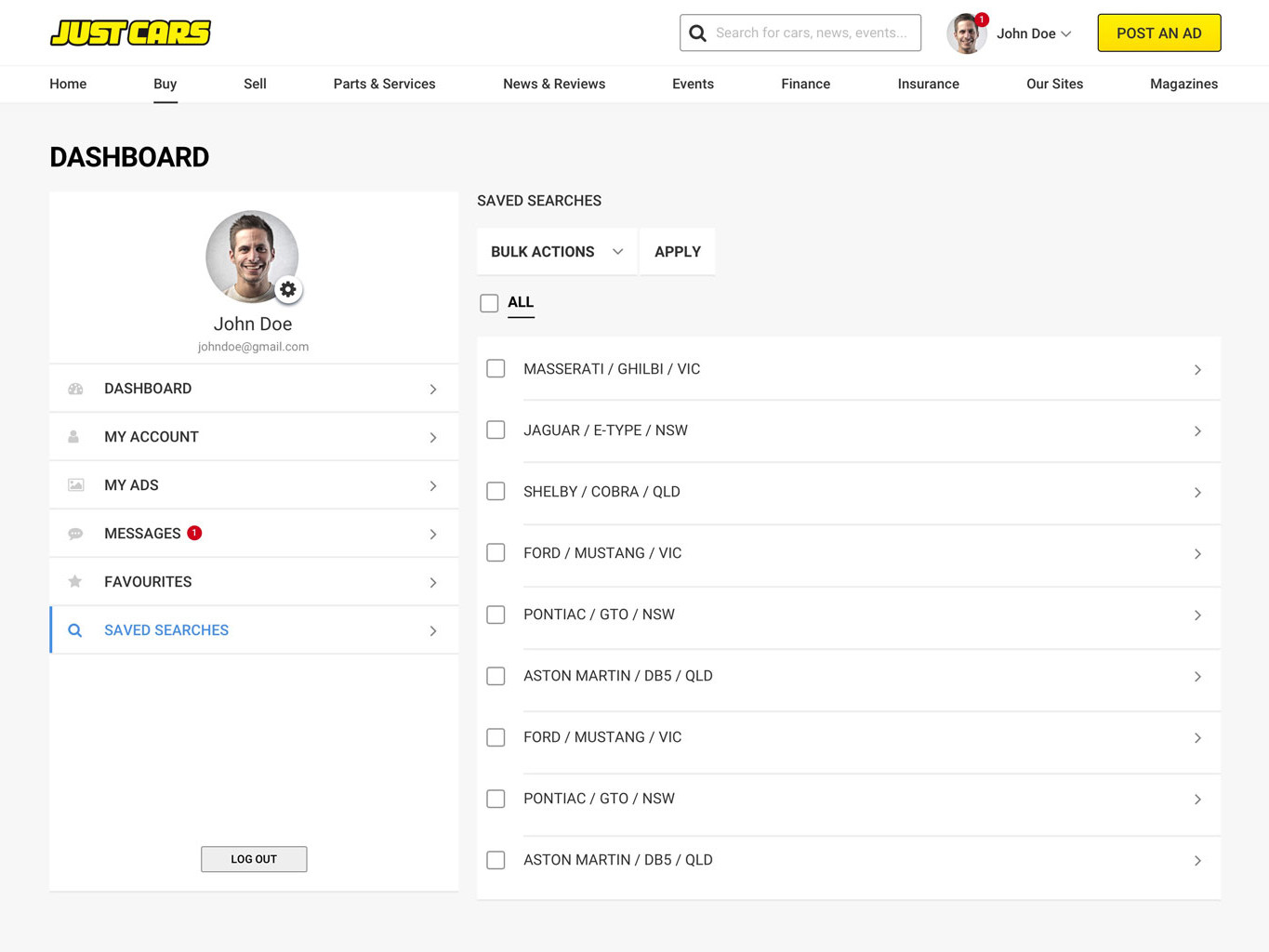Image resolution: width=1269 pixels, height=952 pixels.
Task: Open Dashboard in sidebar
Action: click(254, 389)
